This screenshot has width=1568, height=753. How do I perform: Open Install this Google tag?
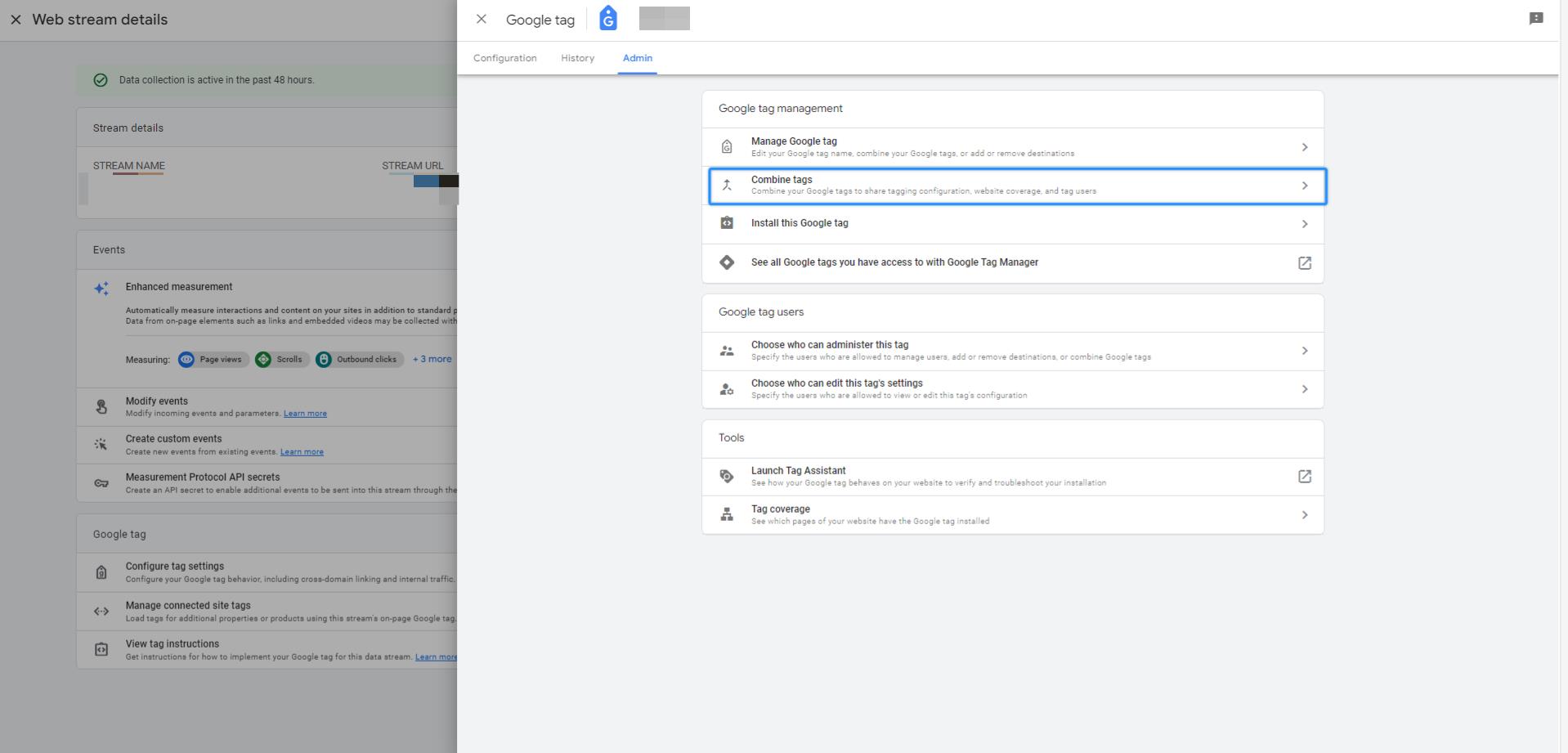coord(1013,224)
